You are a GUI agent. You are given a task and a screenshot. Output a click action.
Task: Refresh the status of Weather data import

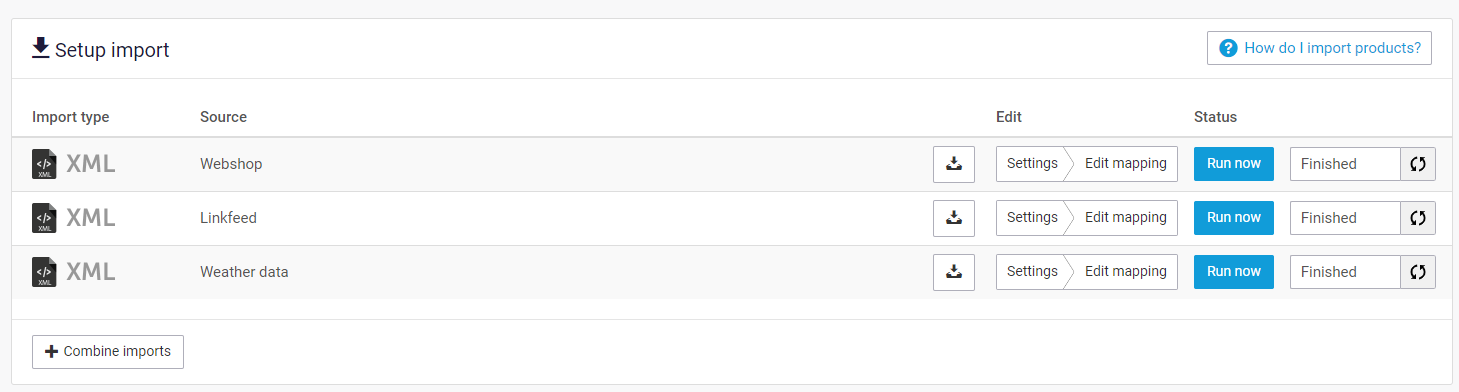pos(1418,272)
